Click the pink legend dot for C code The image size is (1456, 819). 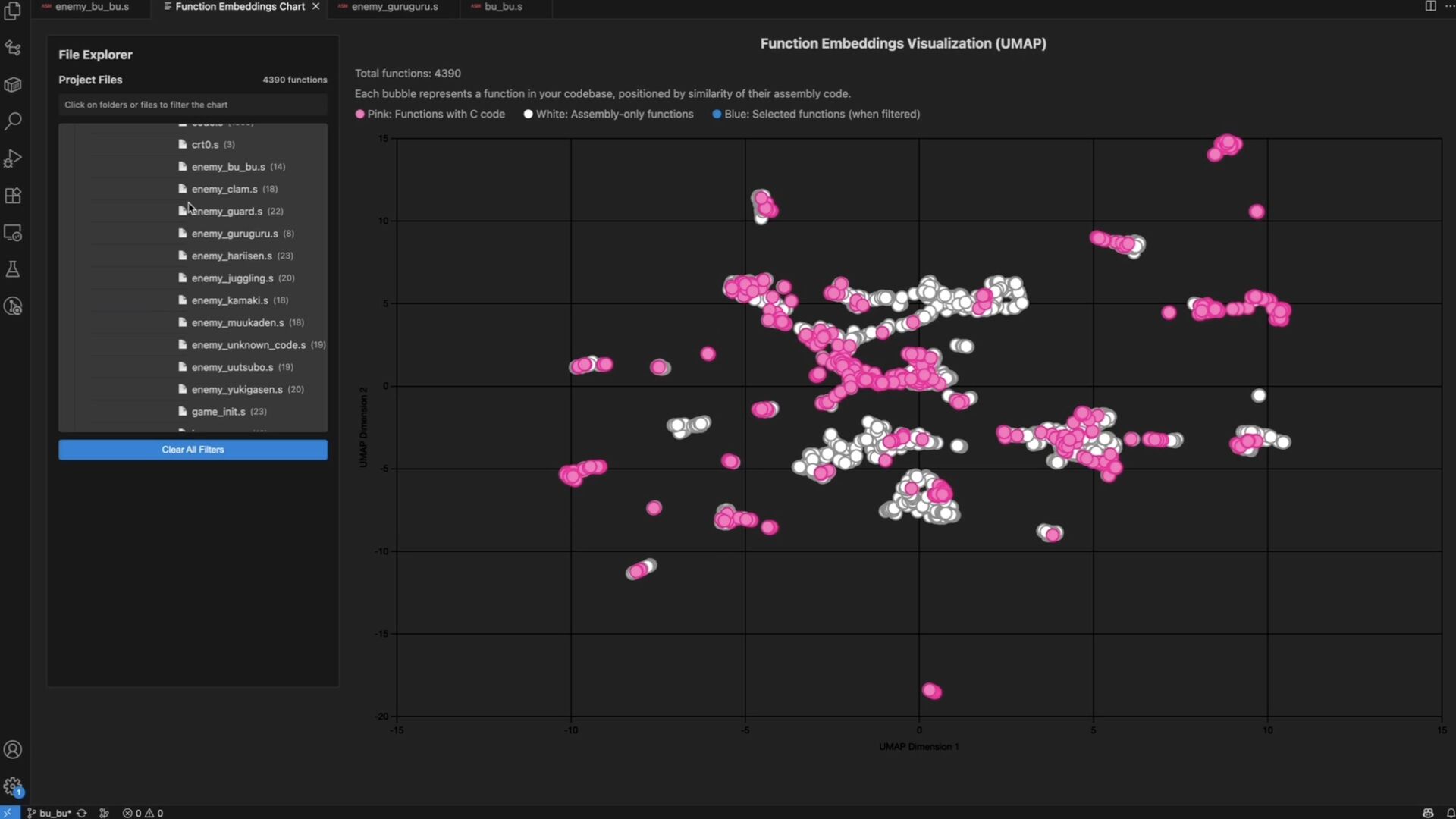tap(360, 115)
